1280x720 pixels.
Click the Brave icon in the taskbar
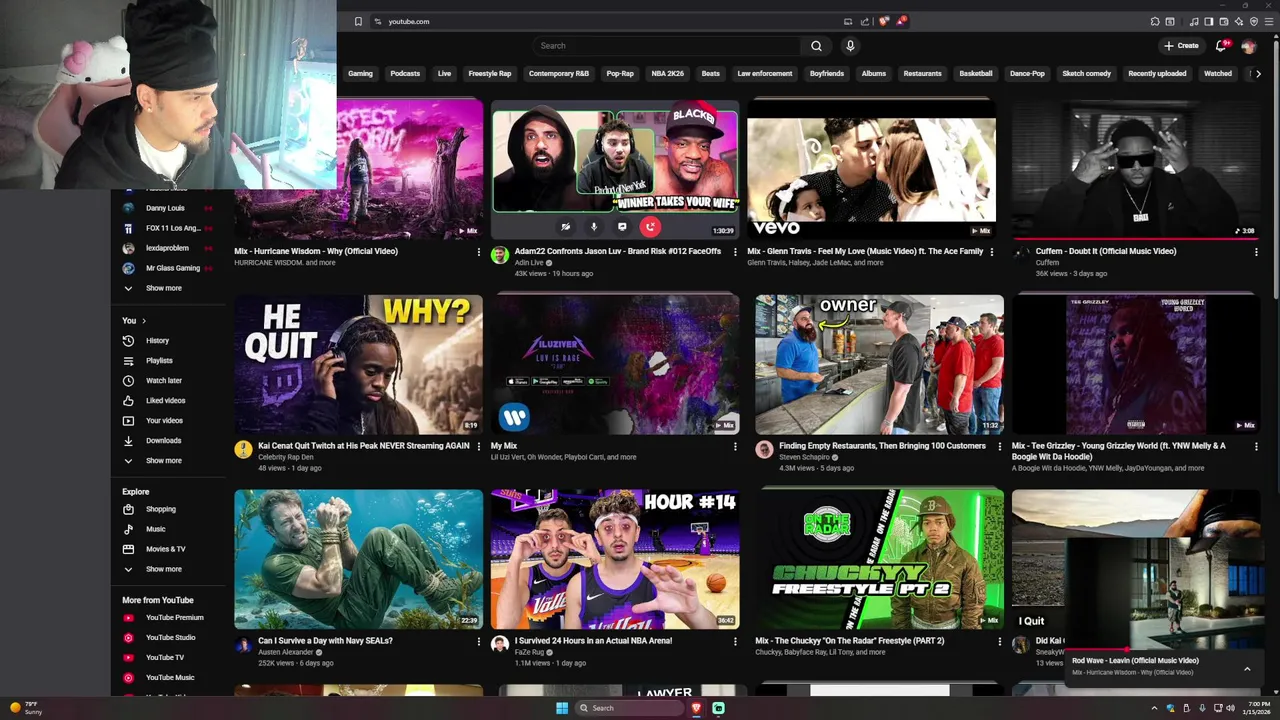point(696,708)
